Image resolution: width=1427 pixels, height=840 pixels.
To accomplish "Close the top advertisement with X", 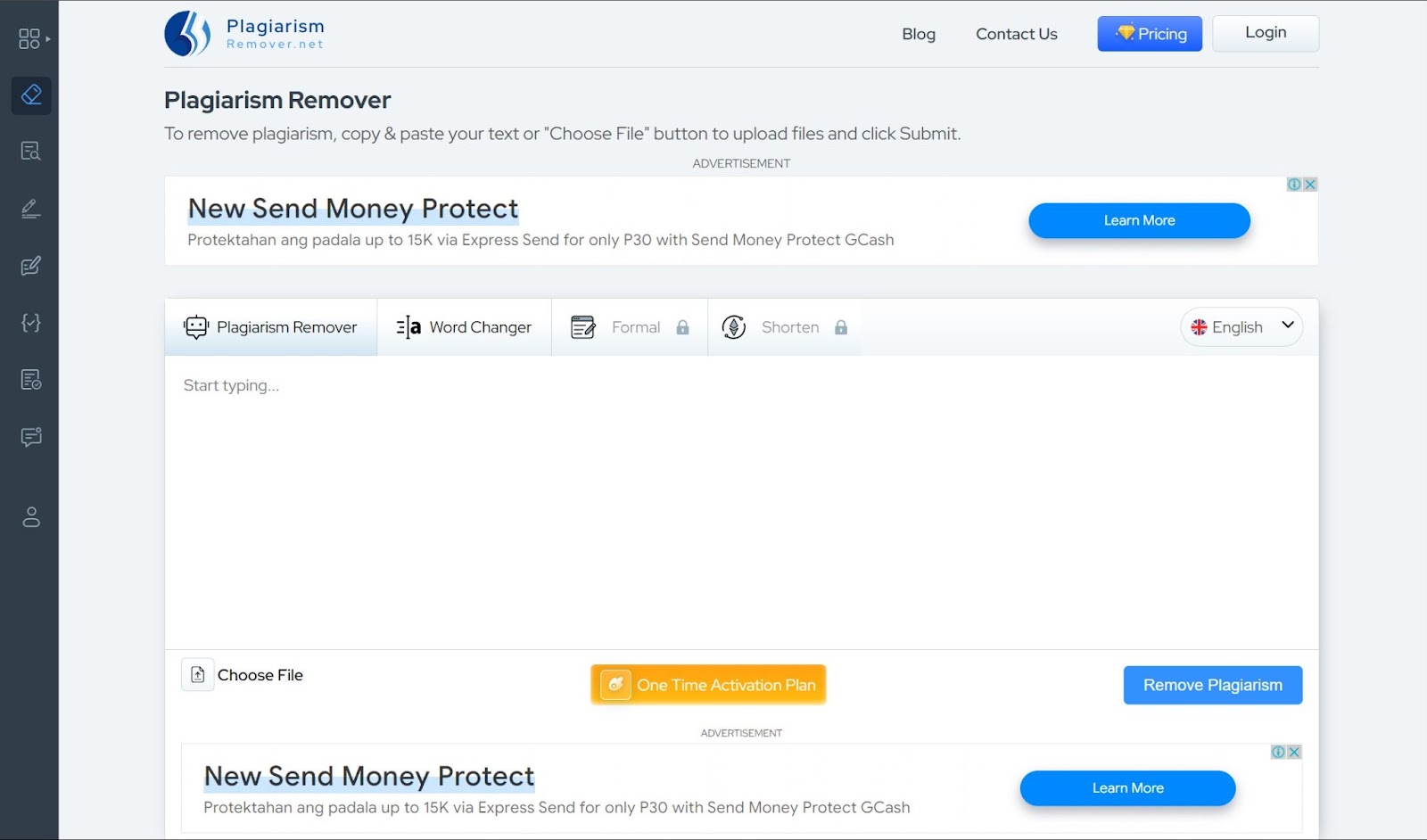I will point(1310,185).
